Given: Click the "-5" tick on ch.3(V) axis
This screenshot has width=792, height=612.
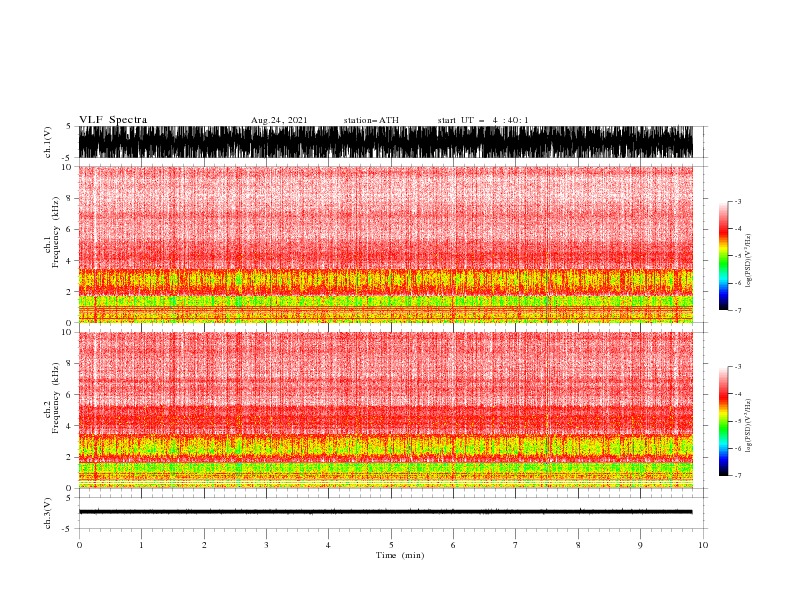Looking at the screenshot, I should (68, 529).
